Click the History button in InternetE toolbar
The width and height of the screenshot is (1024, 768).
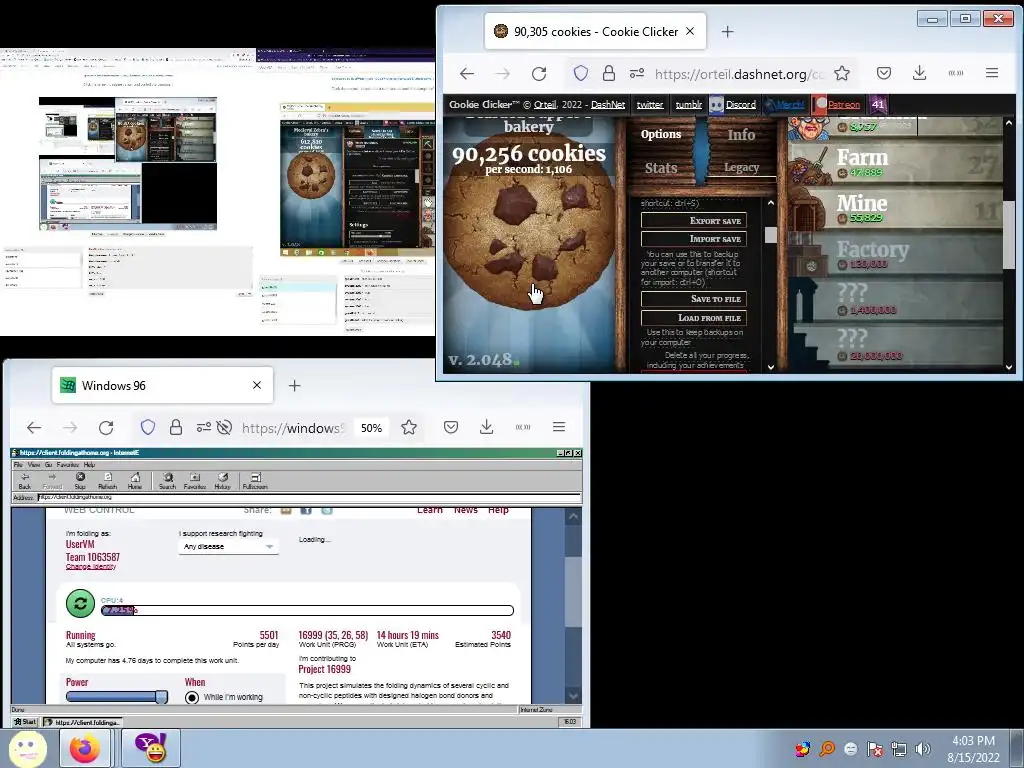223,481
